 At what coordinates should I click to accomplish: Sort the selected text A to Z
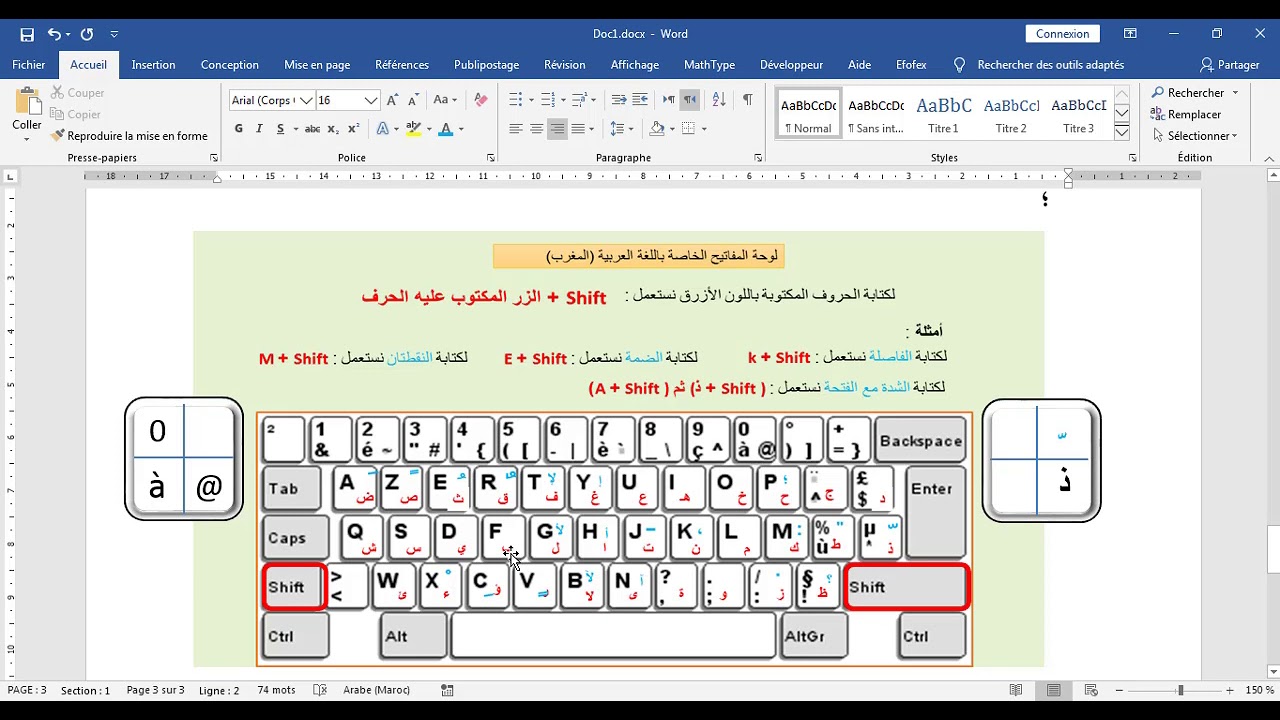[719, 100]
